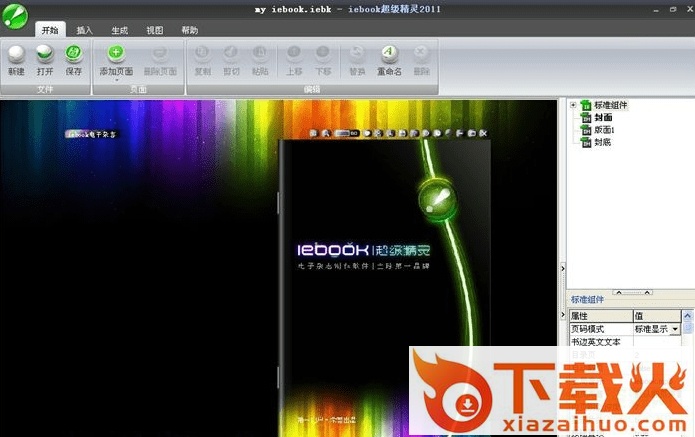Switch to the 生成 ribbon tab
This screenshot has height=437, width=695.
(119, 30)
